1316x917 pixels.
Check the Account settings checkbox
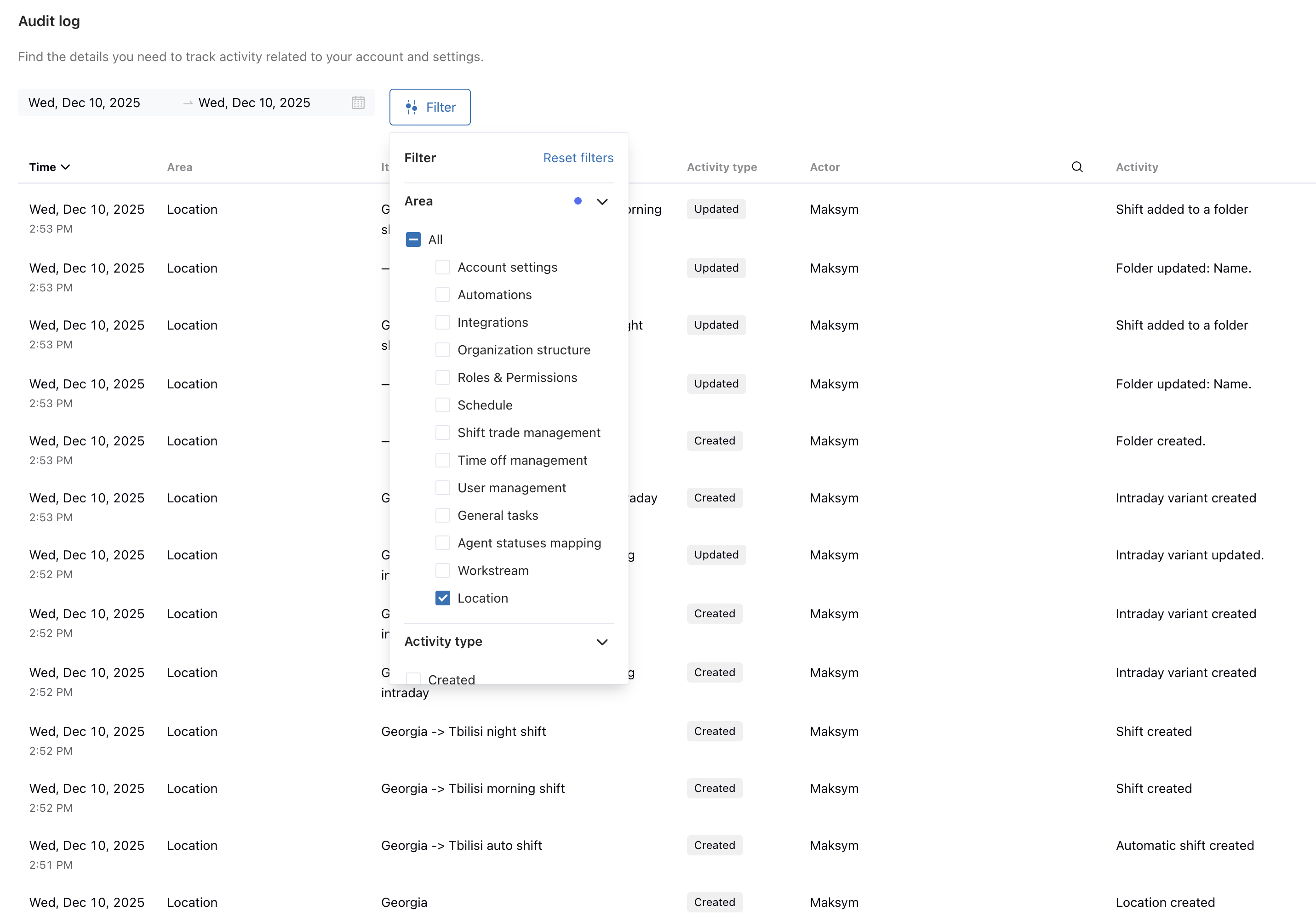(x=442, y=267)
